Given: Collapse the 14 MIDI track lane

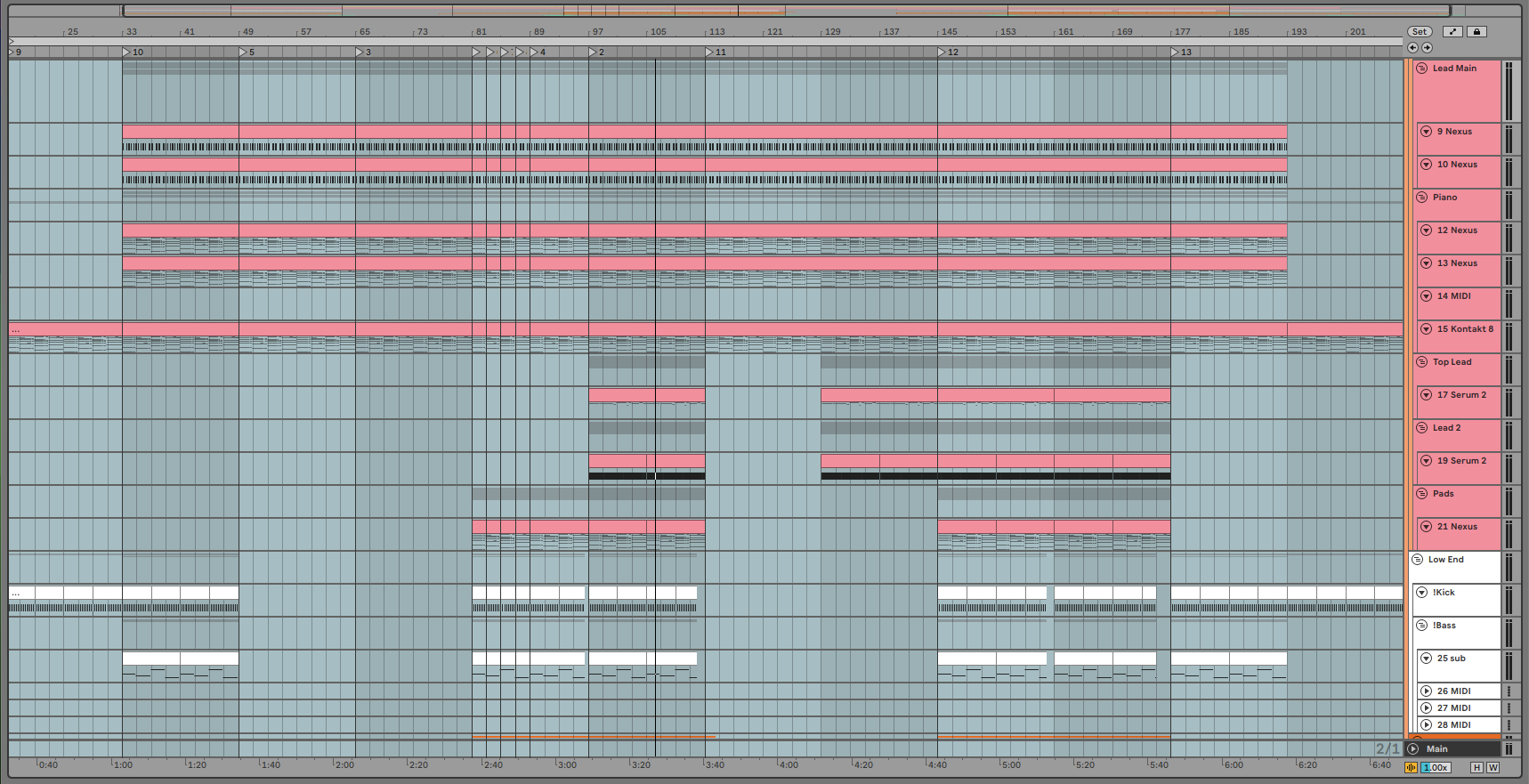Looking at the screenshot, I should [1426, 296].
